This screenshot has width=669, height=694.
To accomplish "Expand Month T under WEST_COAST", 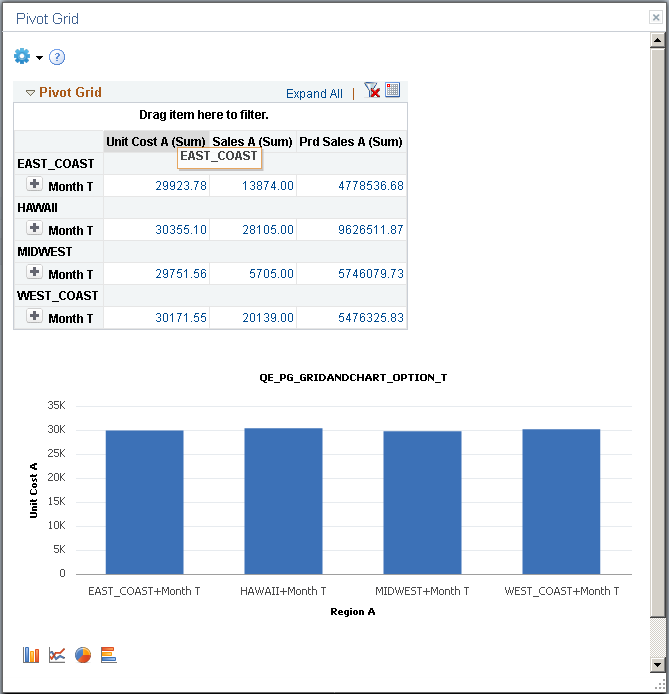I will (34, 317).
